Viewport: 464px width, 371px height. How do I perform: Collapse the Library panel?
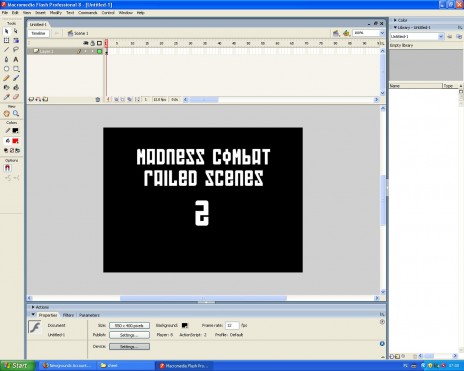point(395,27)
